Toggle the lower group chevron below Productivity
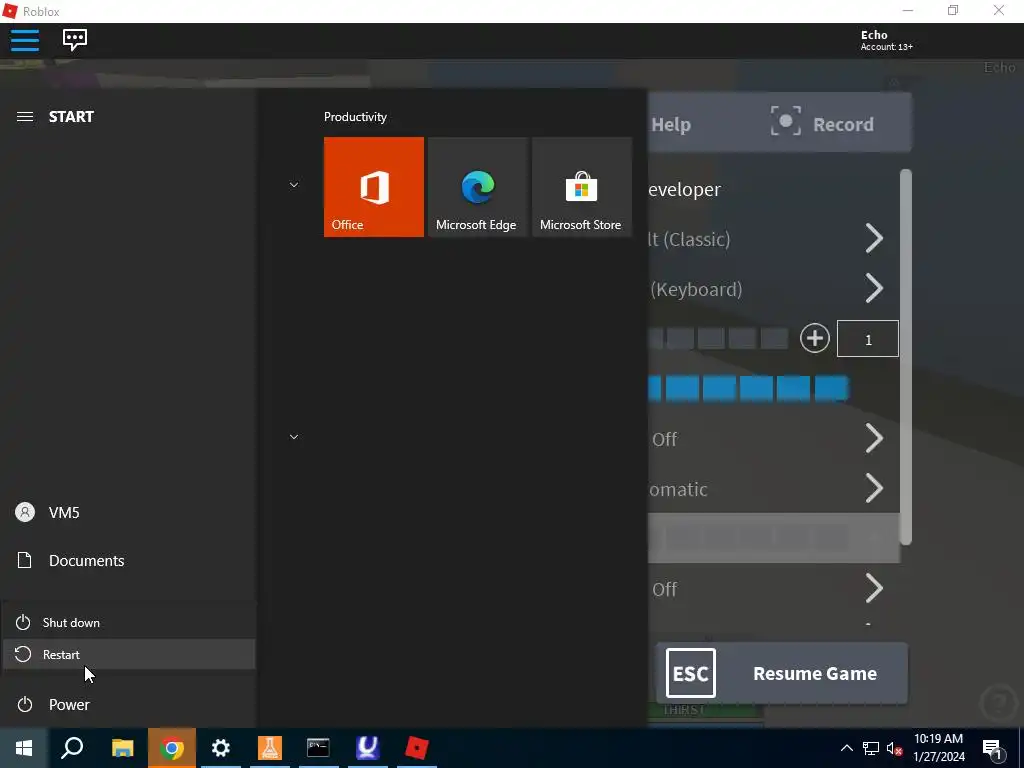Viewport: 1024px width, 768px height. pyautogui.click(x=294, y=437)
